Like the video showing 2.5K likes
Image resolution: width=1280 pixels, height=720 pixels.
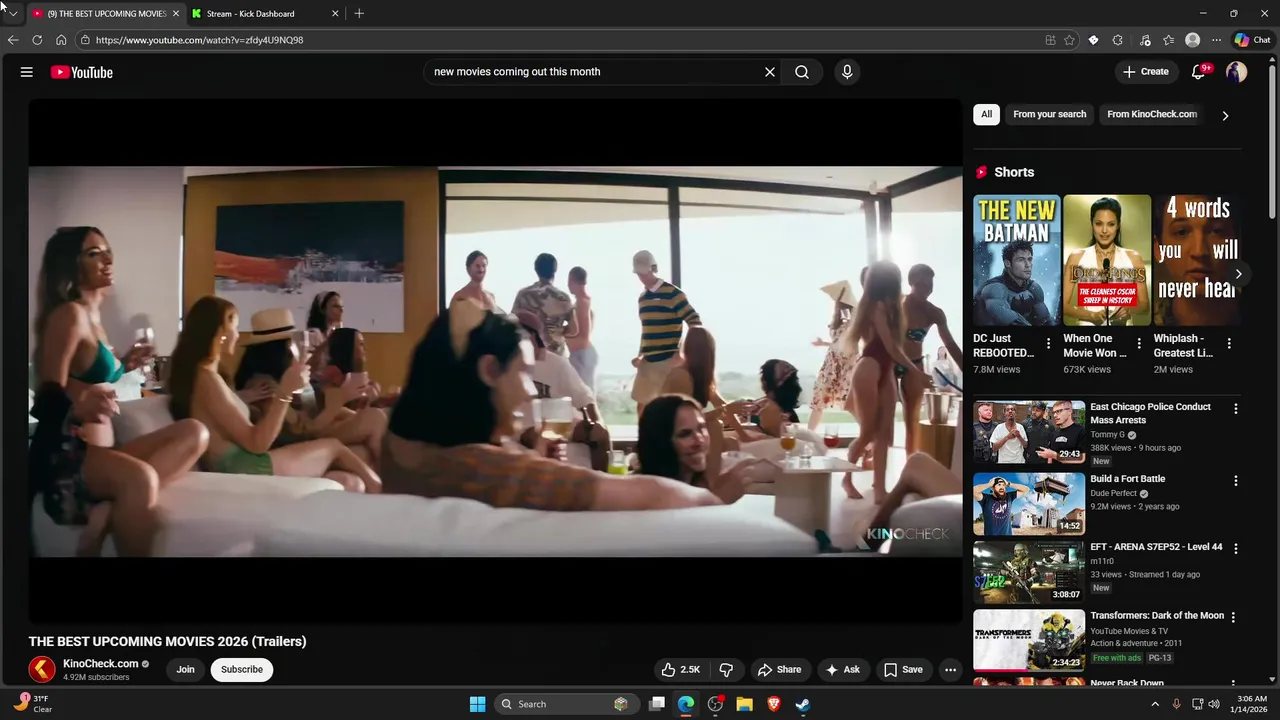(680, 669)
